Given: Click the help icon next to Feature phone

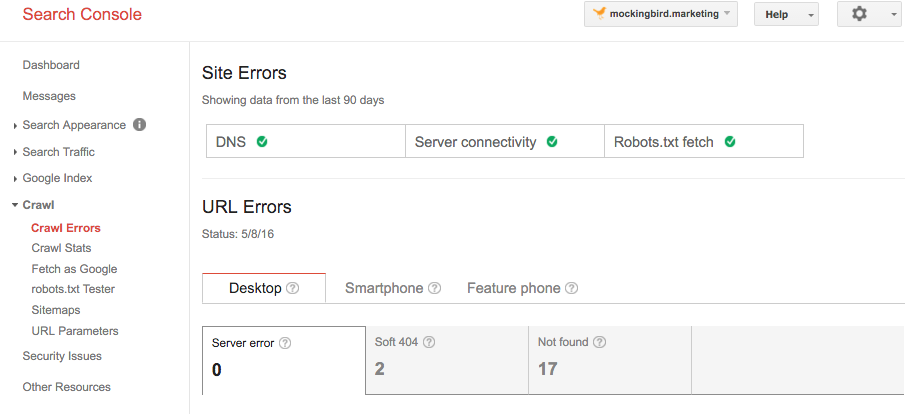Looking at the screenshot, I should point(571,289).
